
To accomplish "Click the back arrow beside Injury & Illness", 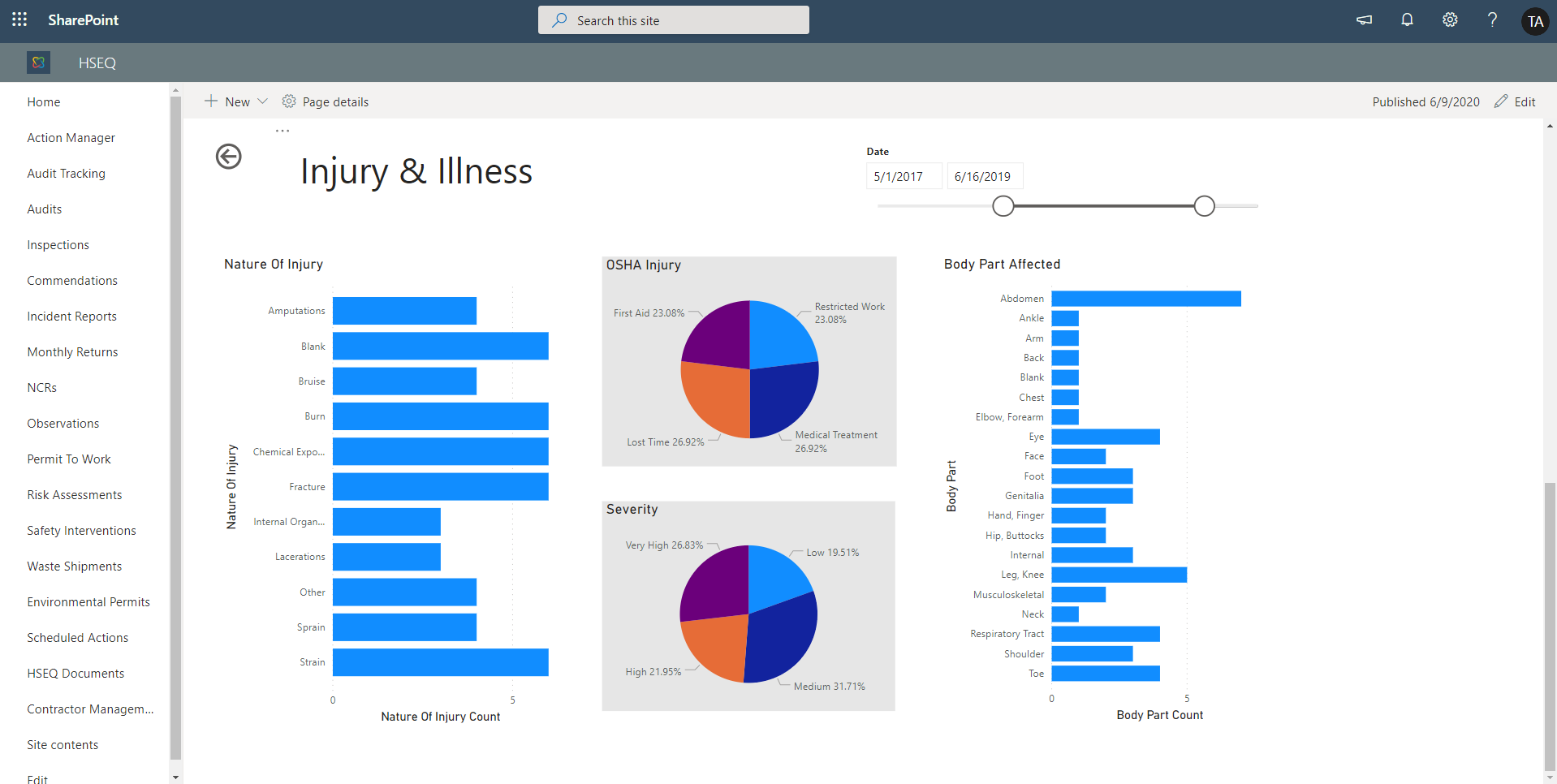I will pos(229,156).
